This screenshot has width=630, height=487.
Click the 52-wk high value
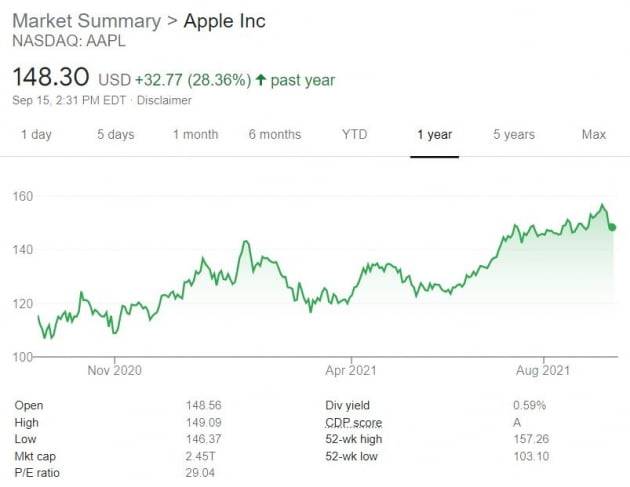click(x=530, y=441)
